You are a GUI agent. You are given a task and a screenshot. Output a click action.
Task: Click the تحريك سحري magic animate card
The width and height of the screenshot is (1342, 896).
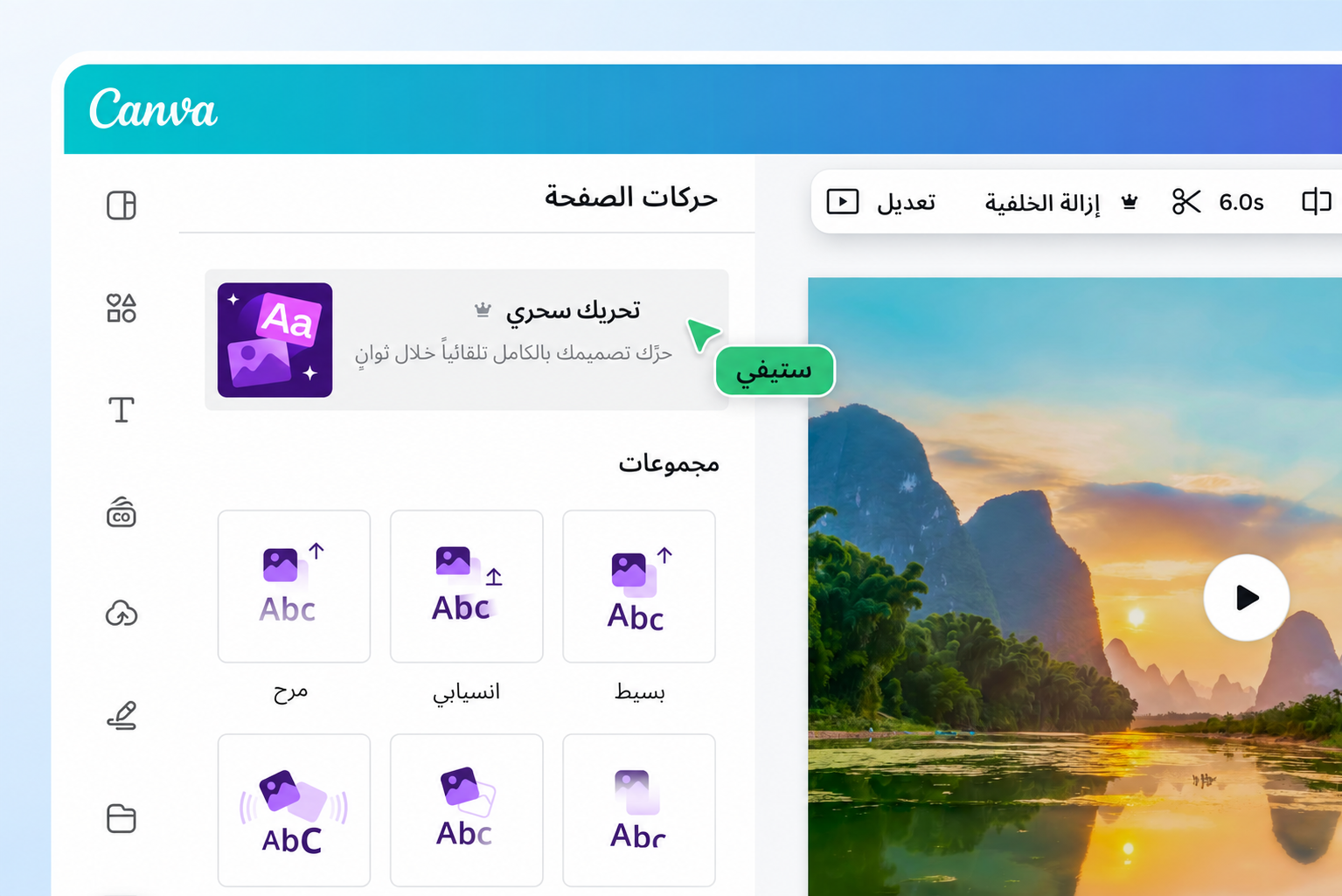pos(467,340)
